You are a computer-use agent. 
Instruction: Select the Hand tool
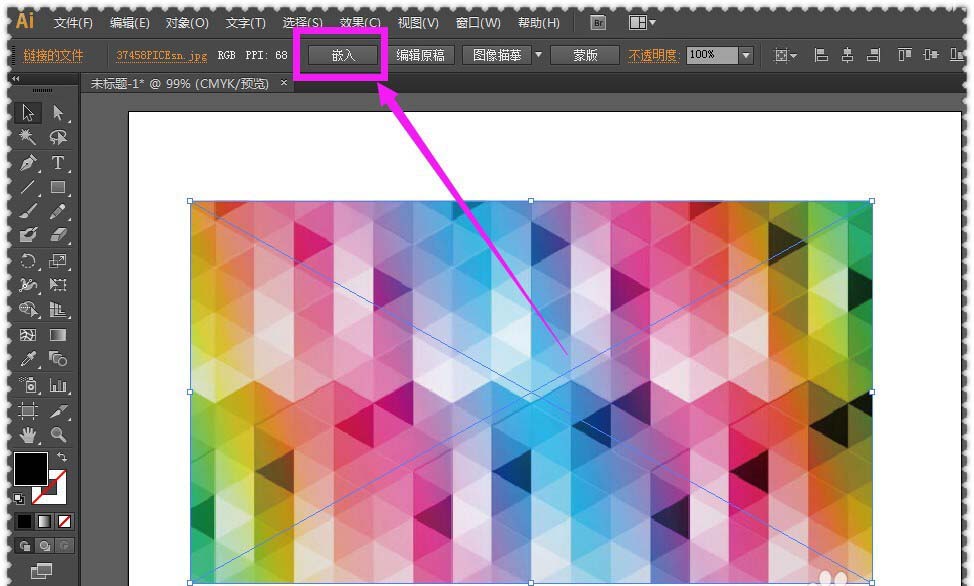click(x=28, y=434)
